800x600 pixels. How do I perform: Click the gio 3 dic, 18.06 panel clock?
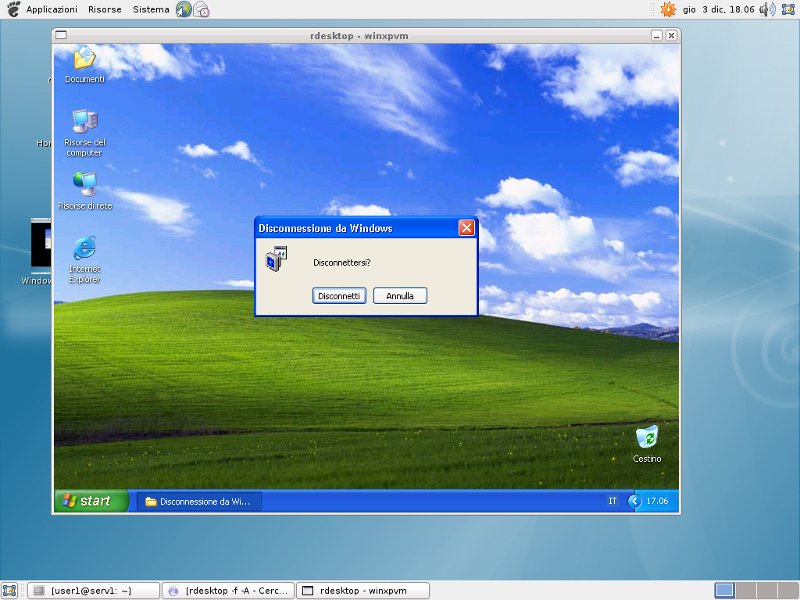[x=718, y=9]
